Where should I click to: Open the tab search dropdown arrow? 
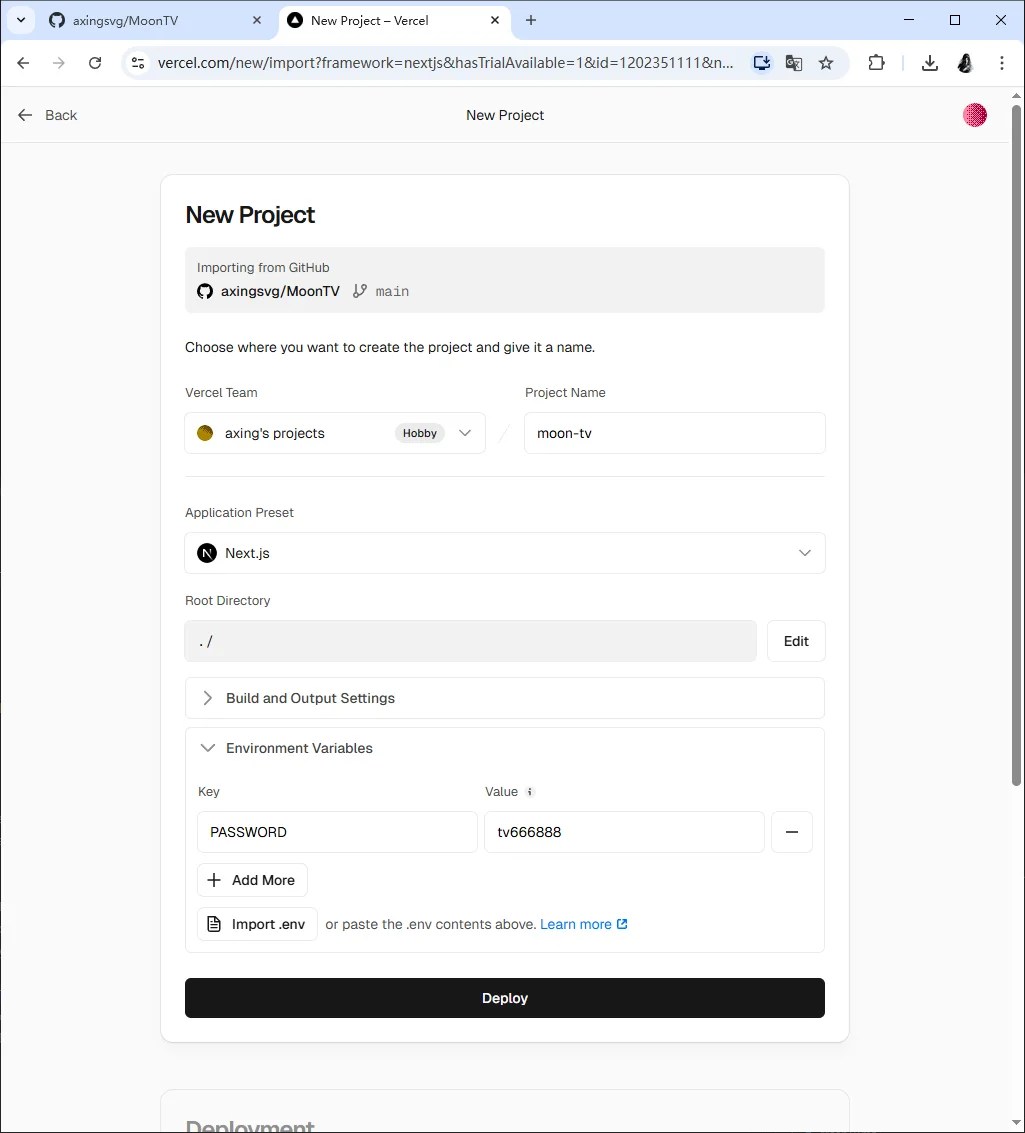pyautogui.click(x=21, y=20)
